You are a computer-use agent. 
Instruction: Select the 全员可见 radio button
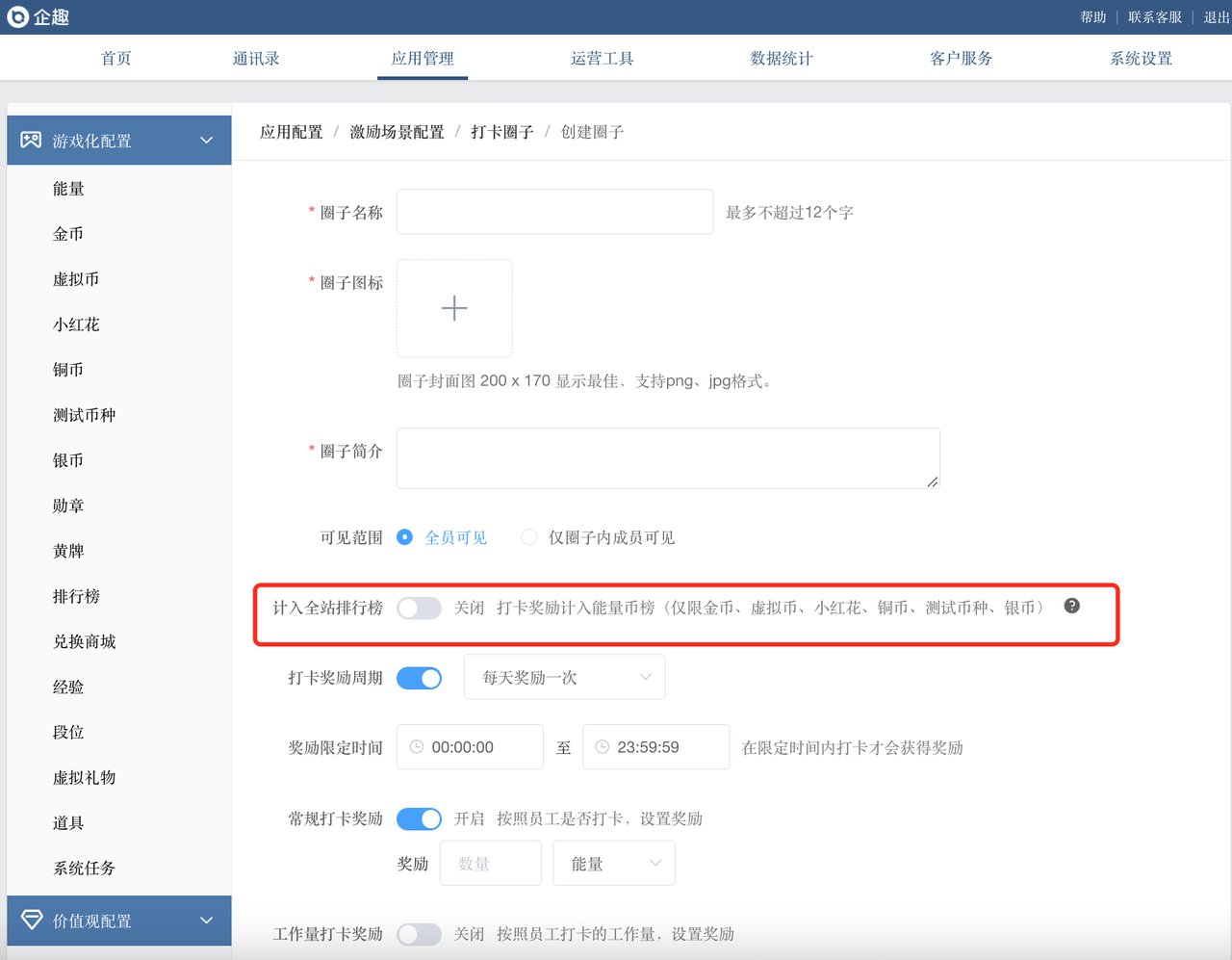coord(405,537)
